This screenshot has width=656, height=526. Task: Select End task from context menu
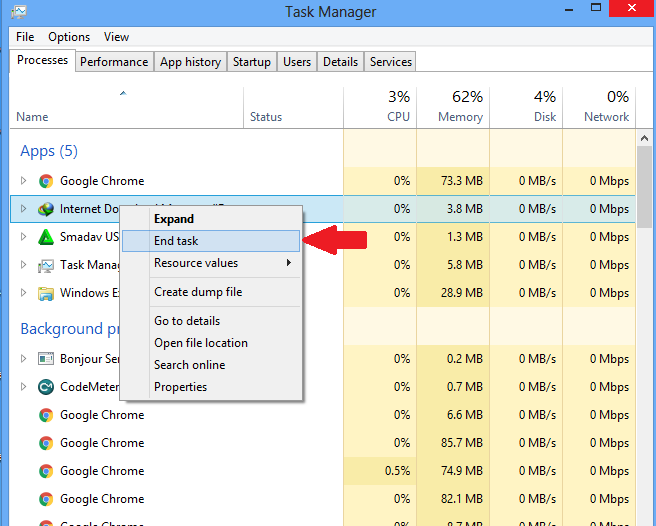176,241
